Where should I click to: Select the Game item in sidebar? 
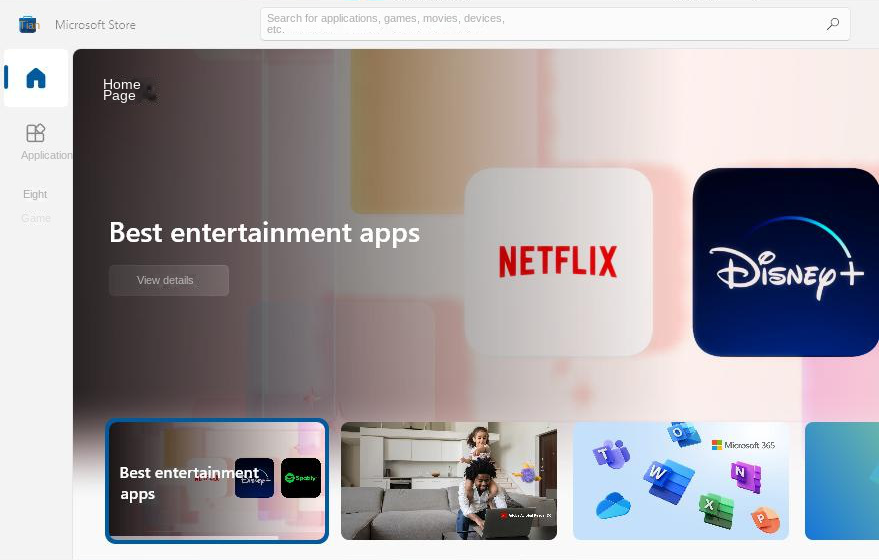(36, 218)
